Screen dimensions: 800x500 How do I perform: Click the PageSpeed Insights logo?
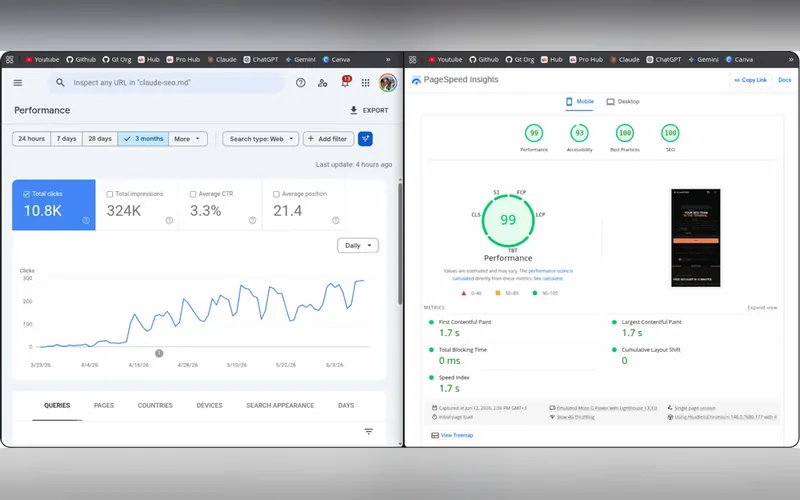tap(455, 80)
